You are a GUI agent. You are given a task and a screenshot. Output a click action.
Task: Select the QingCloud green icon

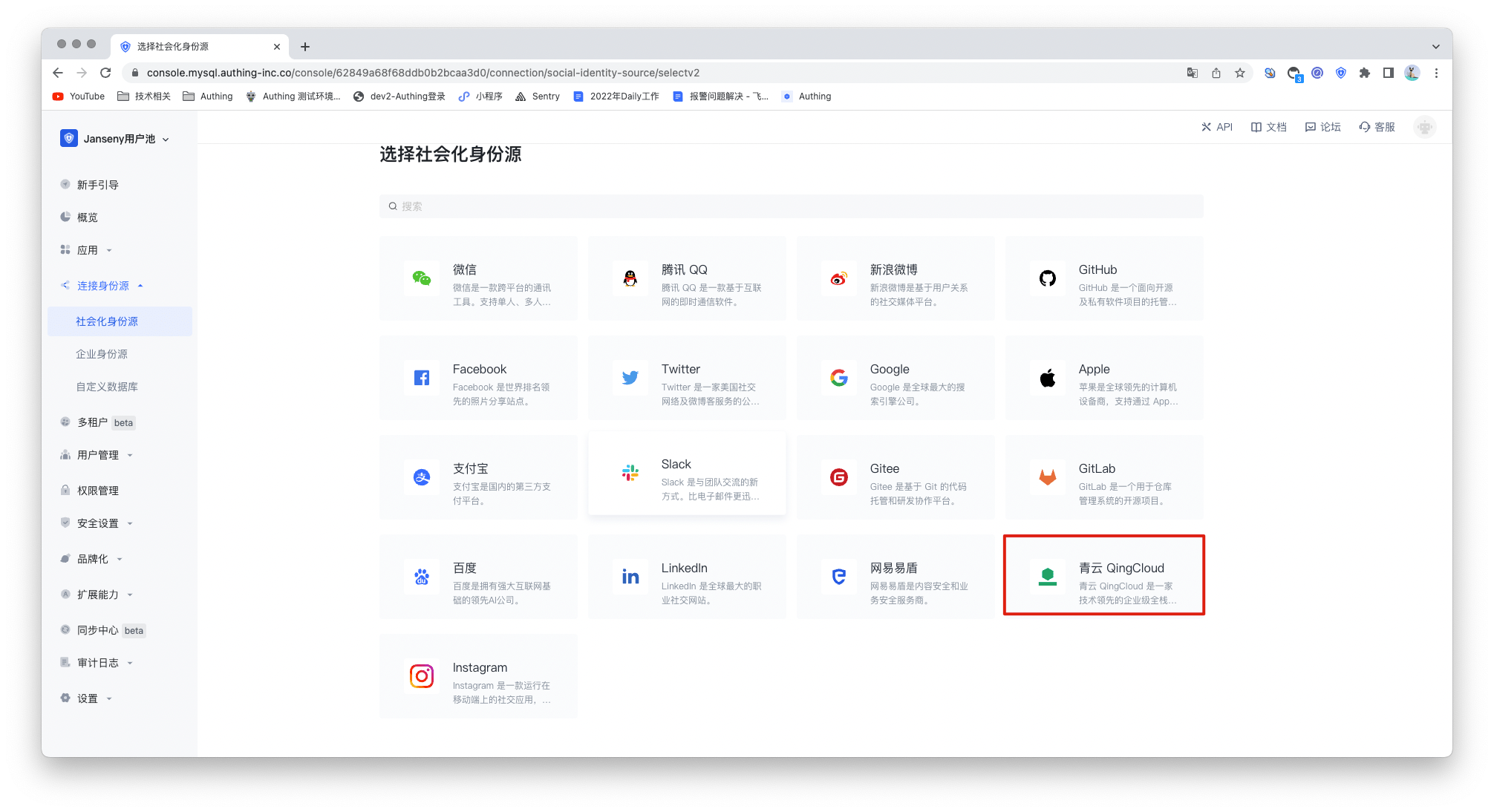pos(1047,577)
